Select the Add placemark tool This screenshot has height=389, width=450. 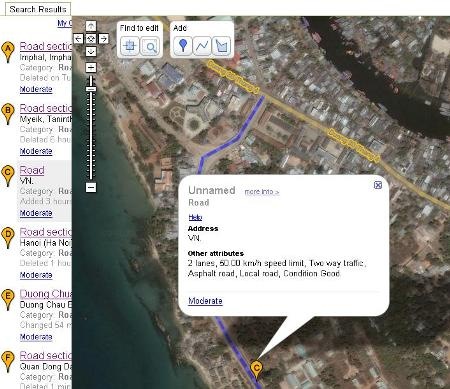click(x=182, y=45)
